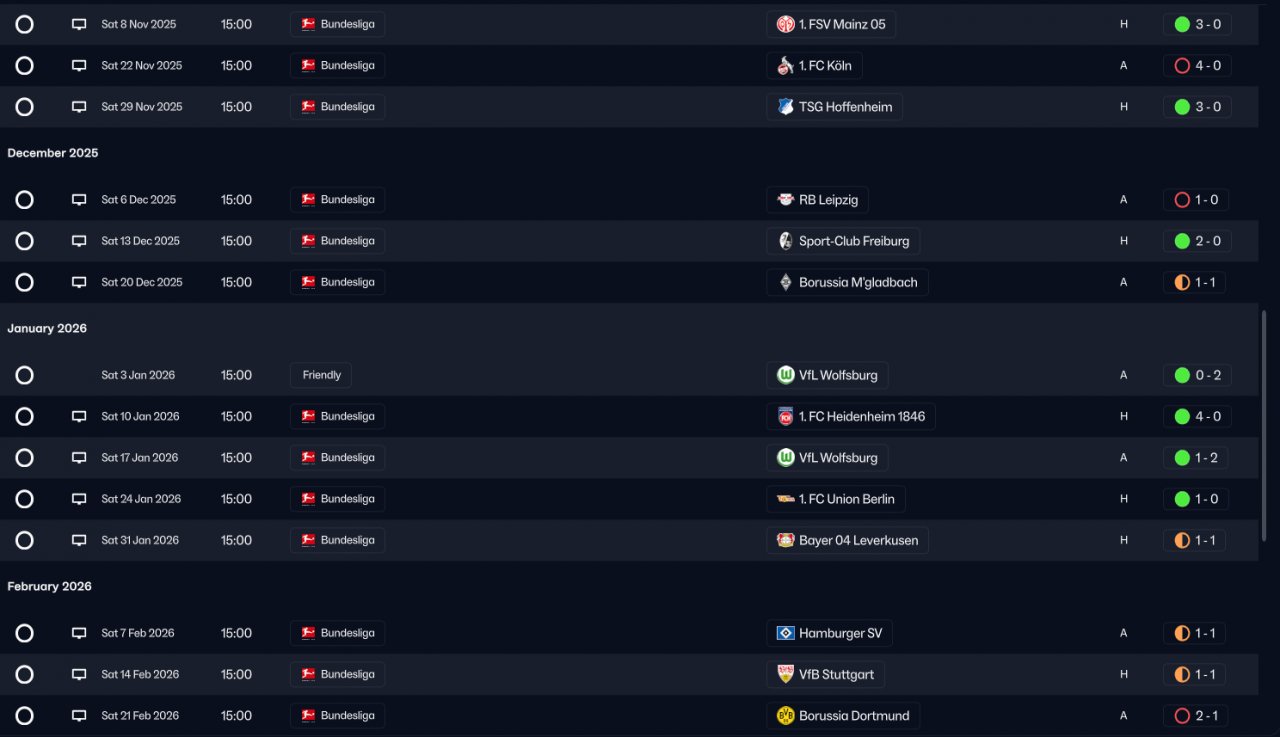Select the radio circle for the 8 Nov 2025 match
Screen dimensions: 1280x737
(25, 25)
